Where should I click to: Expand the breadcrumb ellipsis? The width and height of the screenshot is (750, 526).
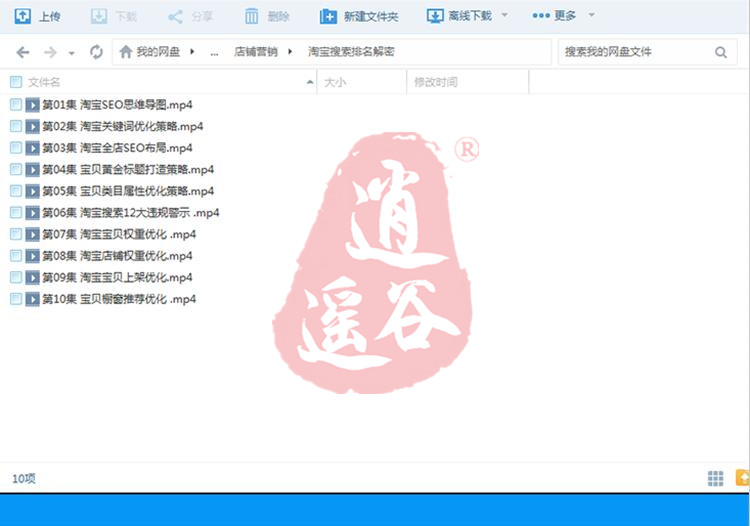click(214, 53)
